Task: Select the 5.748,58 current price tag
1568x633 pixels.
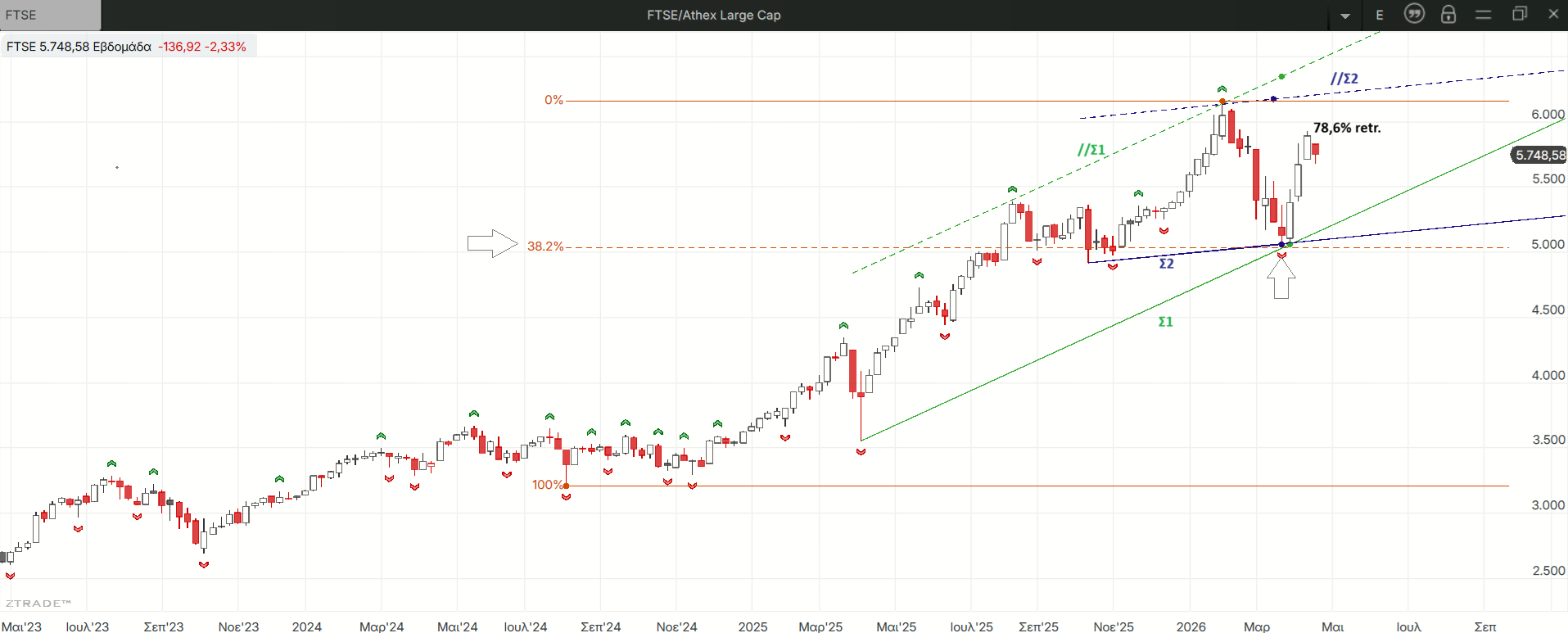Action: 1539,155
